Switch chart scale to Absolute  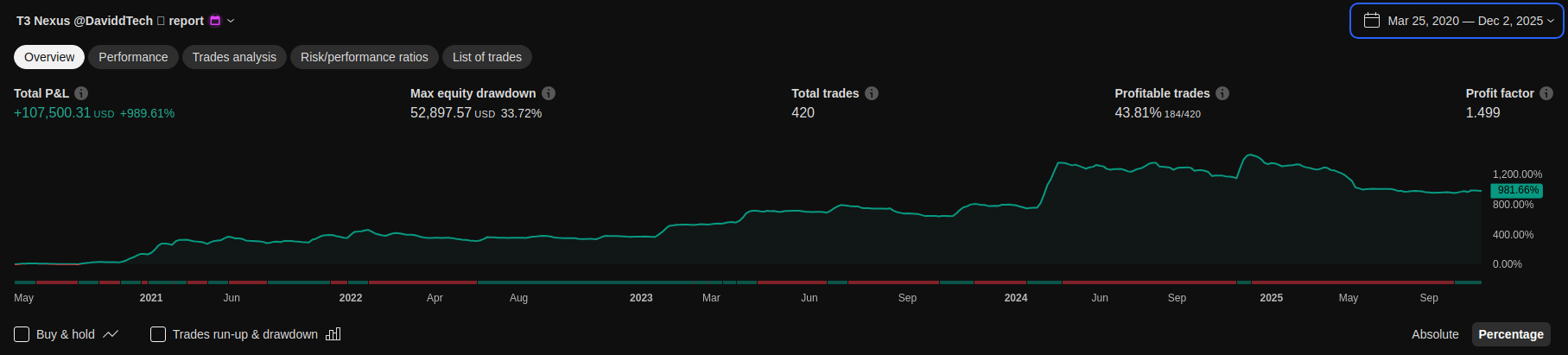pyautogui.click(x=1435, y=334)
